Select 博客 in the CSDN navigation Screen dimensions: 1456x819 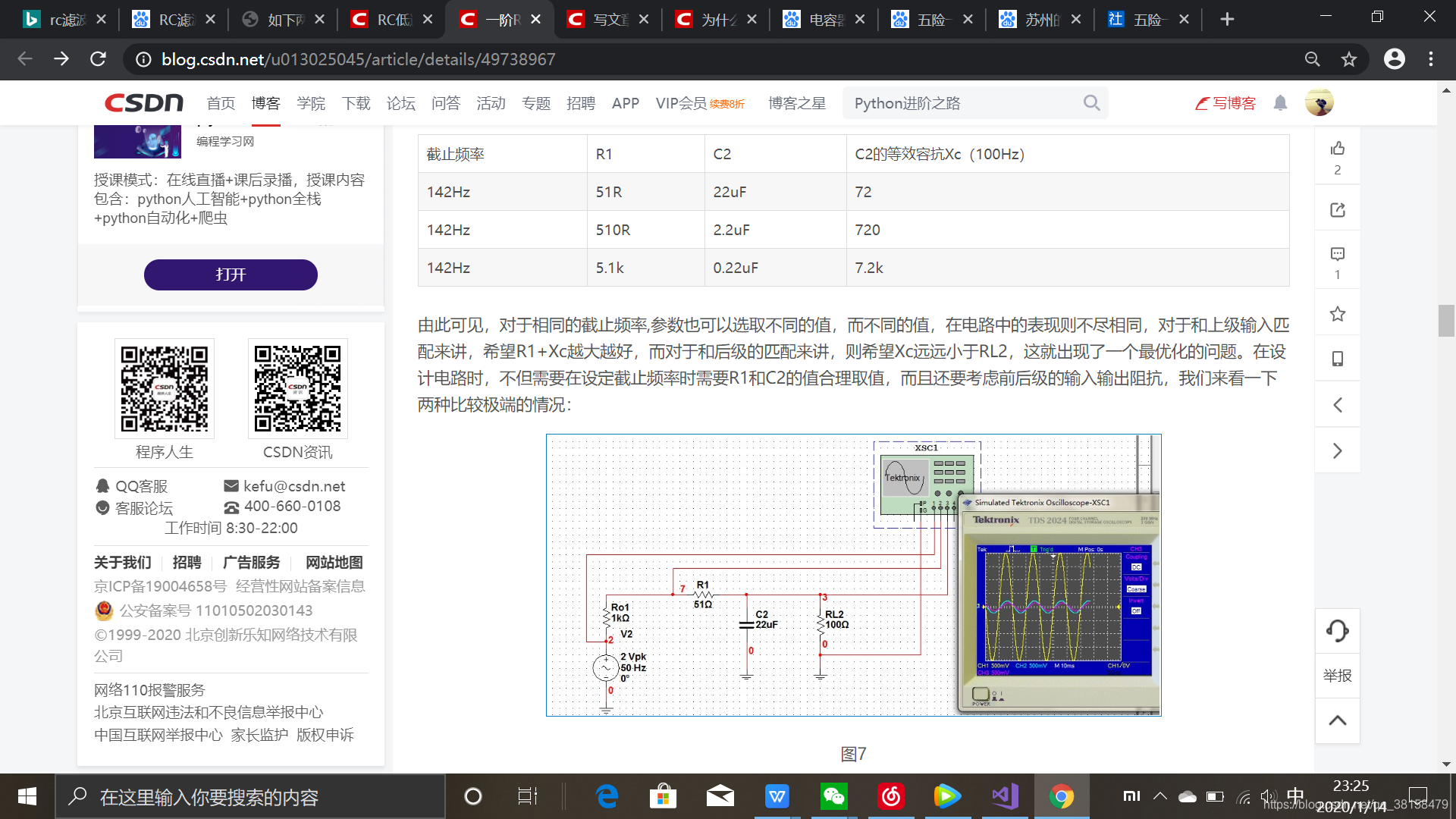266,103
